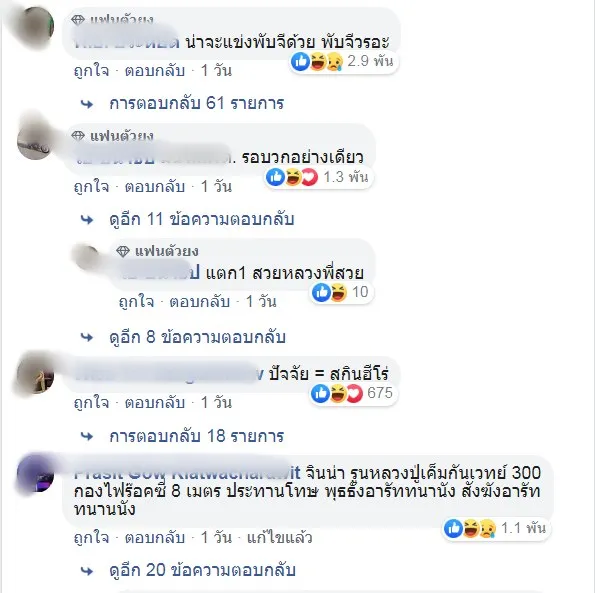This screenshot has width=595, height=593.
Task: Open the 1.1 พัน reactions count
Action: pyautogui.click(x=523, y=528)
